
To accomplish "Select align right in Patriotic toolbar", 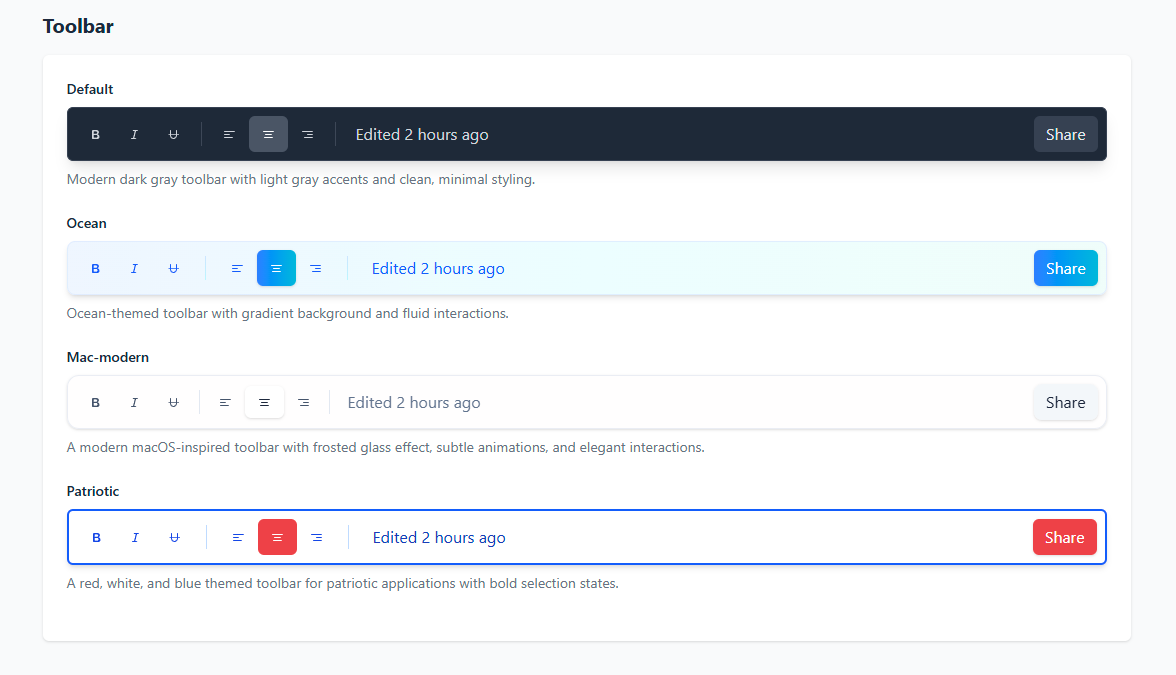I will pos(316,538).
